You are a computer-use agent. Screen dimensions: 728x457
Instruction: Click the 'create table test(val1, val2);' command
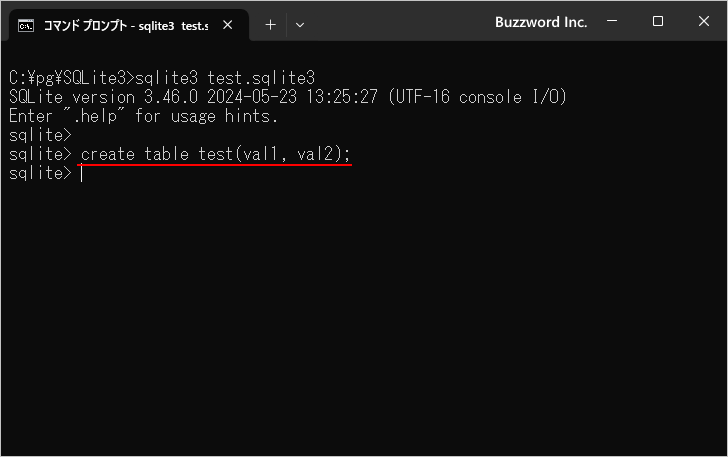(216, 154)
